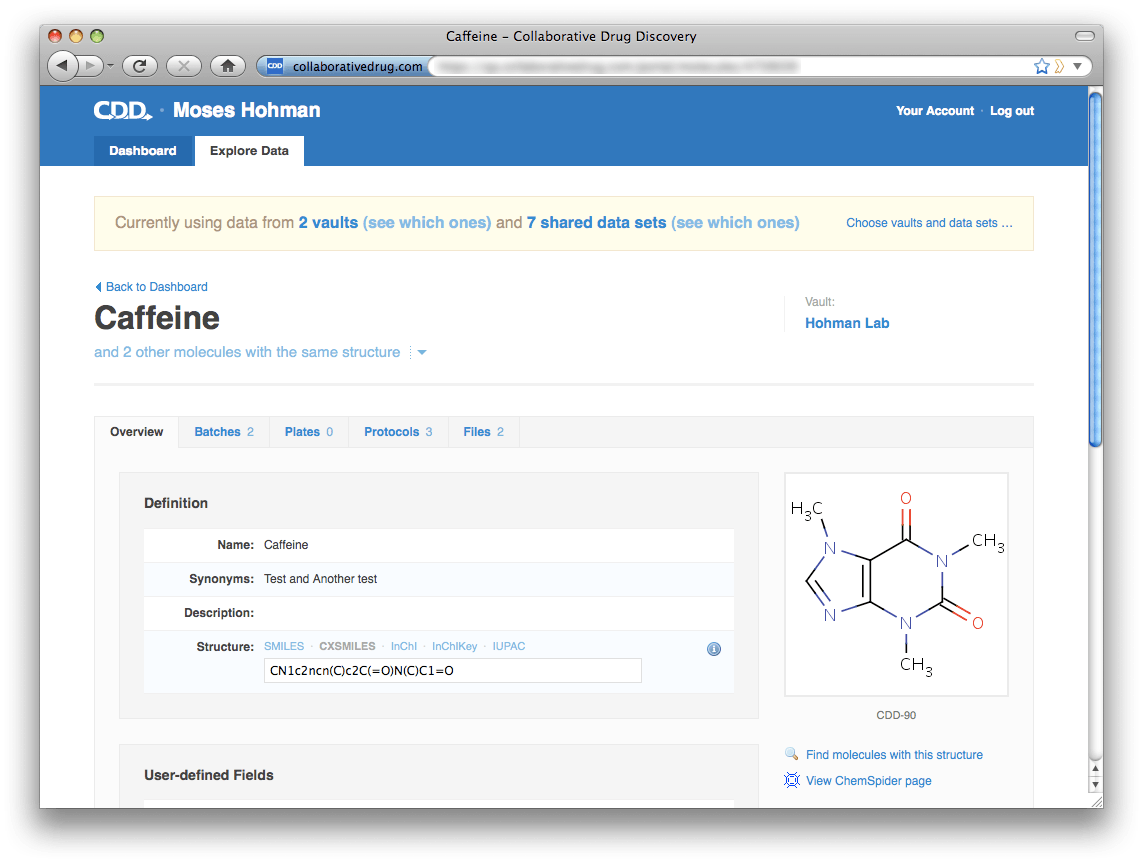Click the CDD-90 caption under structure
The image size is (1143, 863).
click(x=896, y=716)
